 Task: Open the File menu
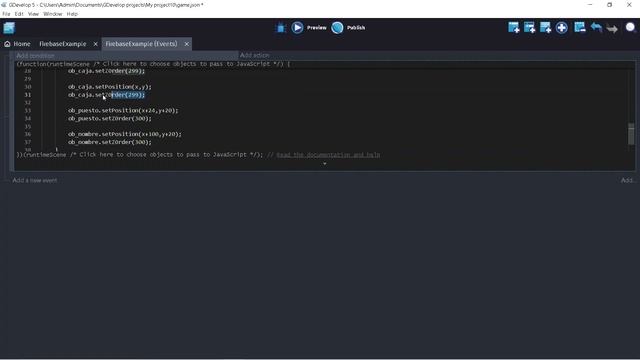point(6,14)
